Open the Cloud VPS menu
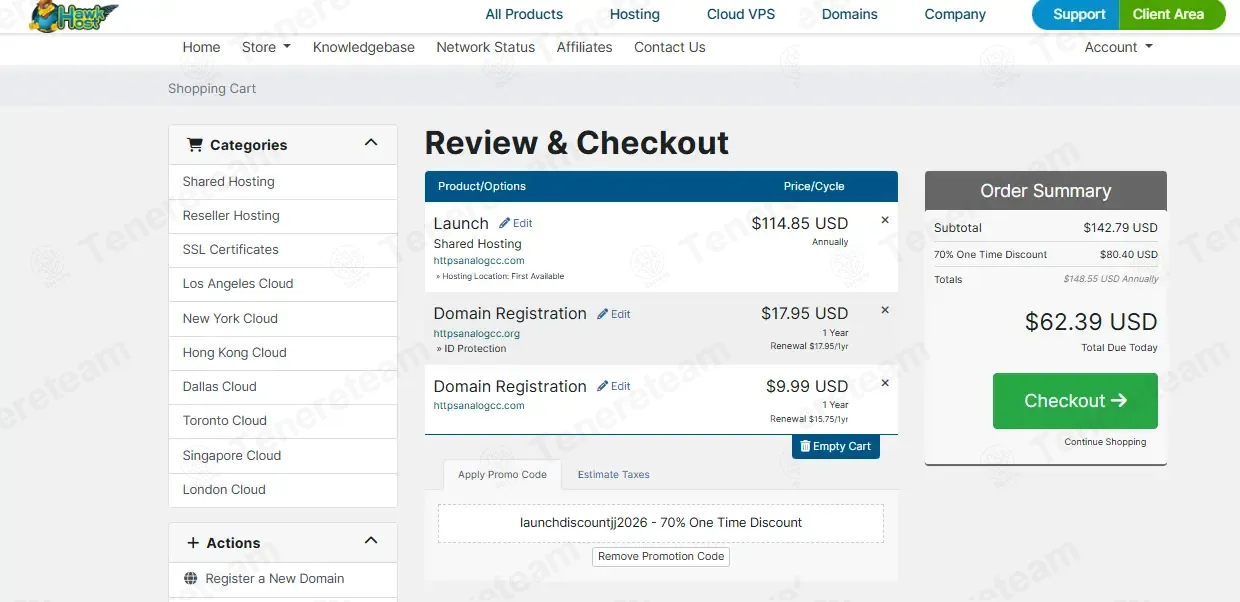1240x602 pixels. pyautogui.click(x=741, y=14)
